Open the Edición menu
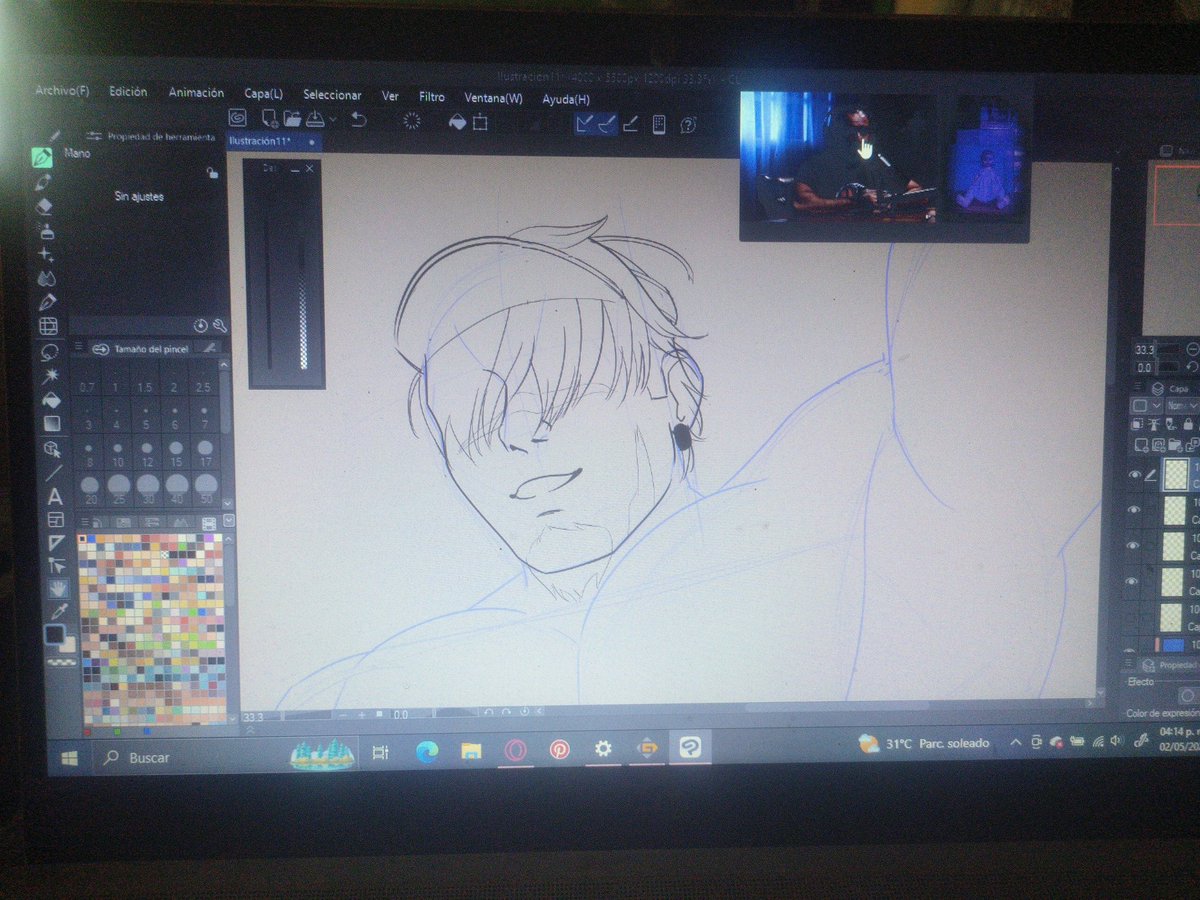This screenshot has width=1200, height=900. [128, 91]
